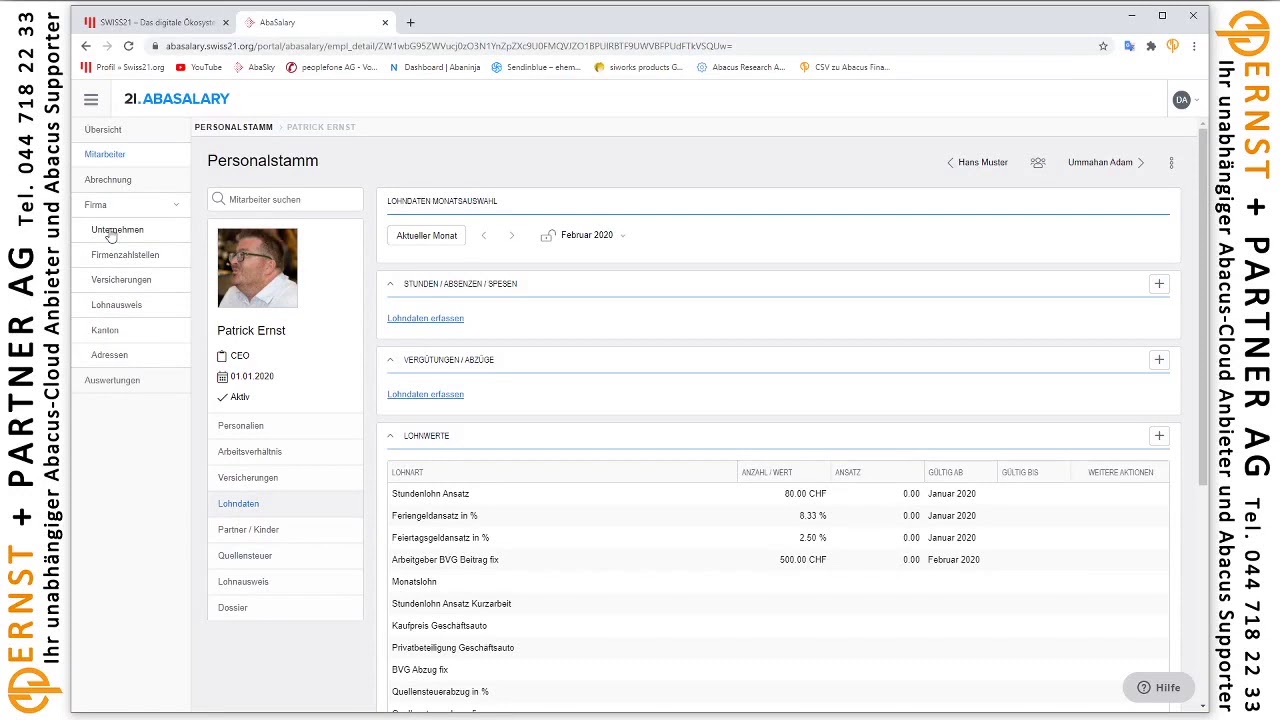Go to previous employee Hans Muster

[x=977, y=162]
